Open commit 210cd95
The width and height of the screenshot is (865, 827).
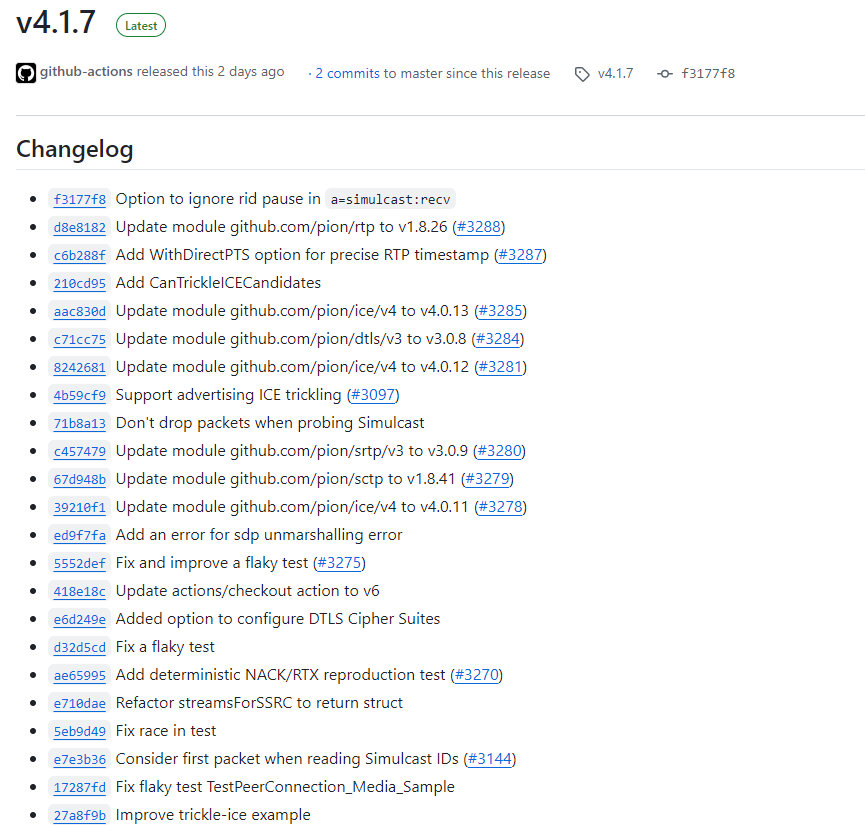coord(79,284)
